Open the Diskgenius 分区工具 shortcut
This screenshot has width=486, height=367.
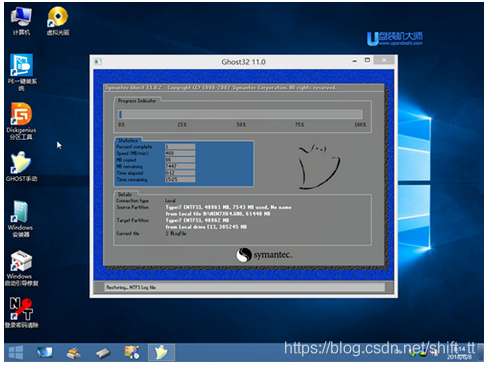[x=21, y=121]
